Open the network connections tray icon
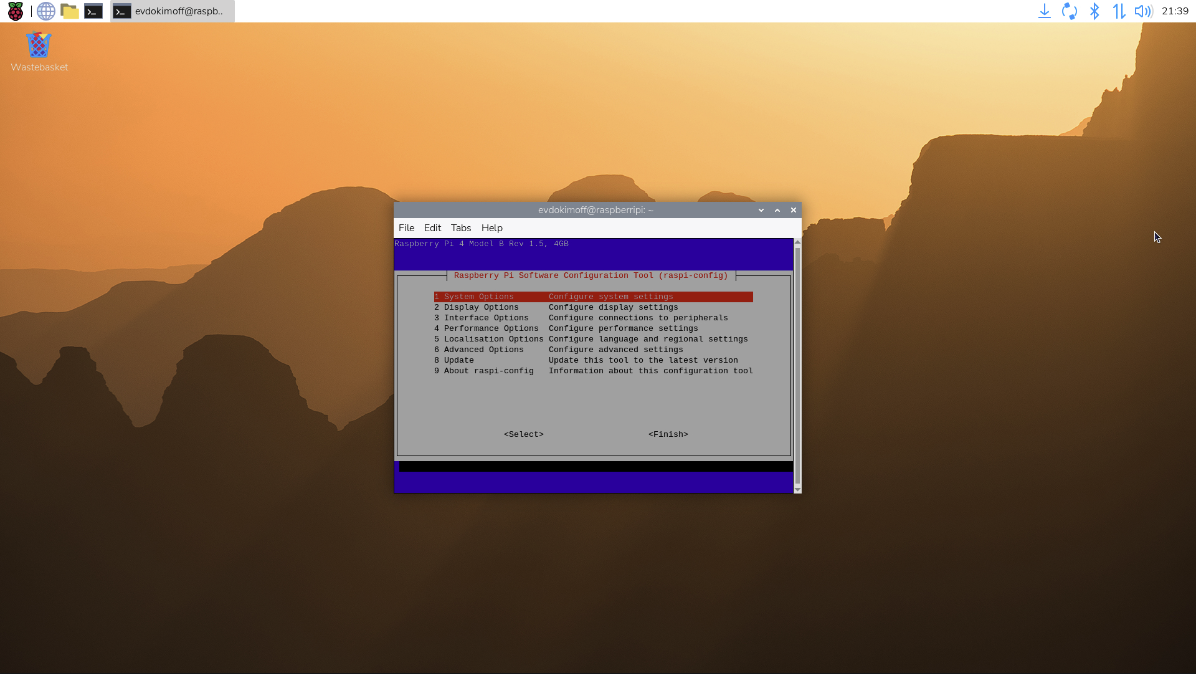This screenshot has height=674, width=1196. (1119, 11)
